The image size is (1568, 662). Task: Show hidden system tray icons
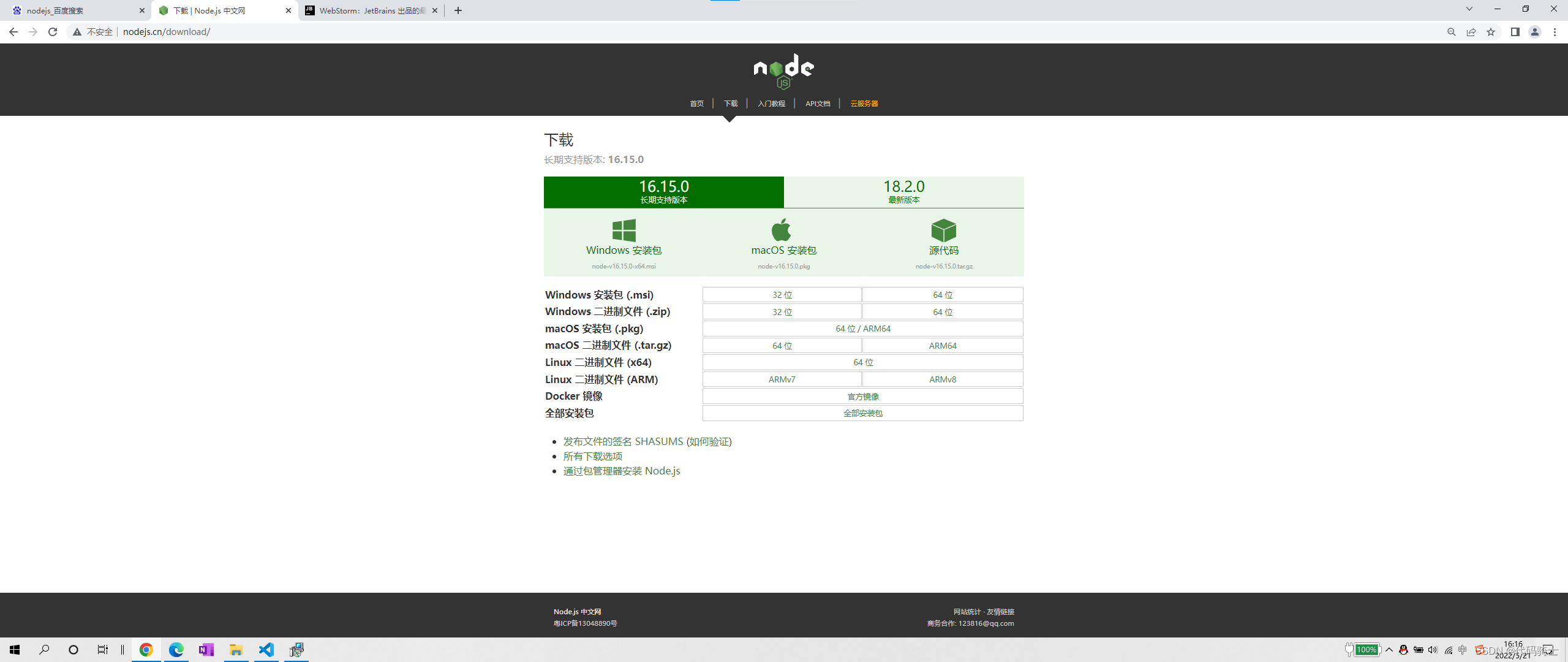pos(1389,650)
